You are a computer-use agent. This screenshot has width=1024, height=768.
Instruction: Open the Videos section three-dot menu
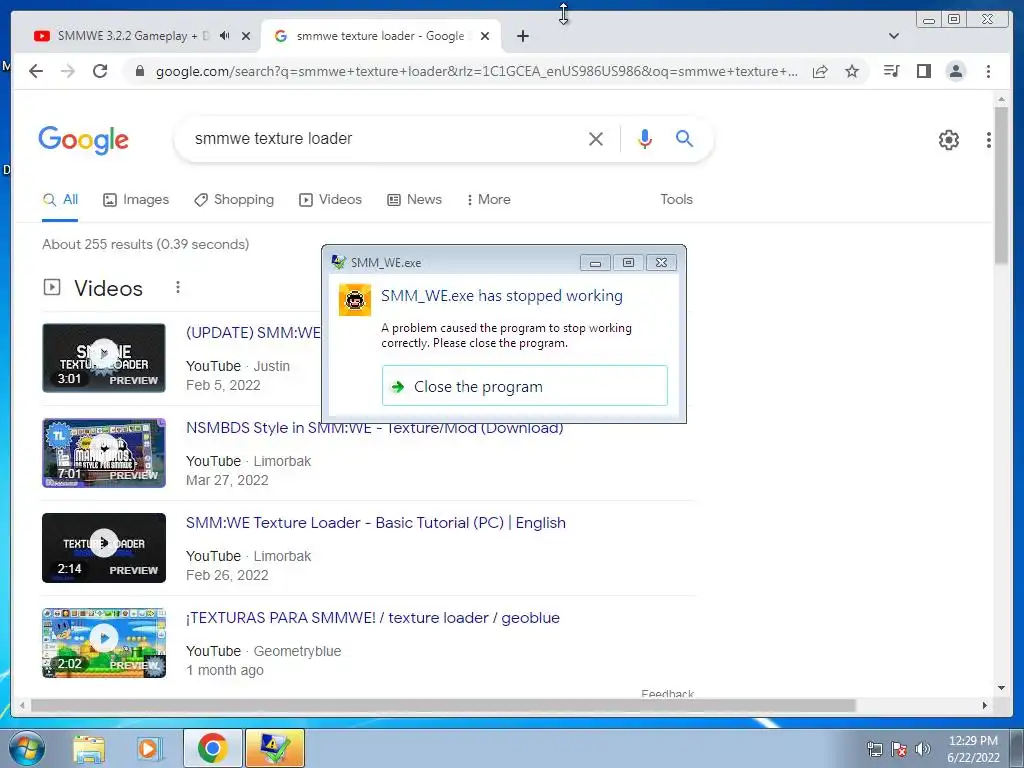178,287
